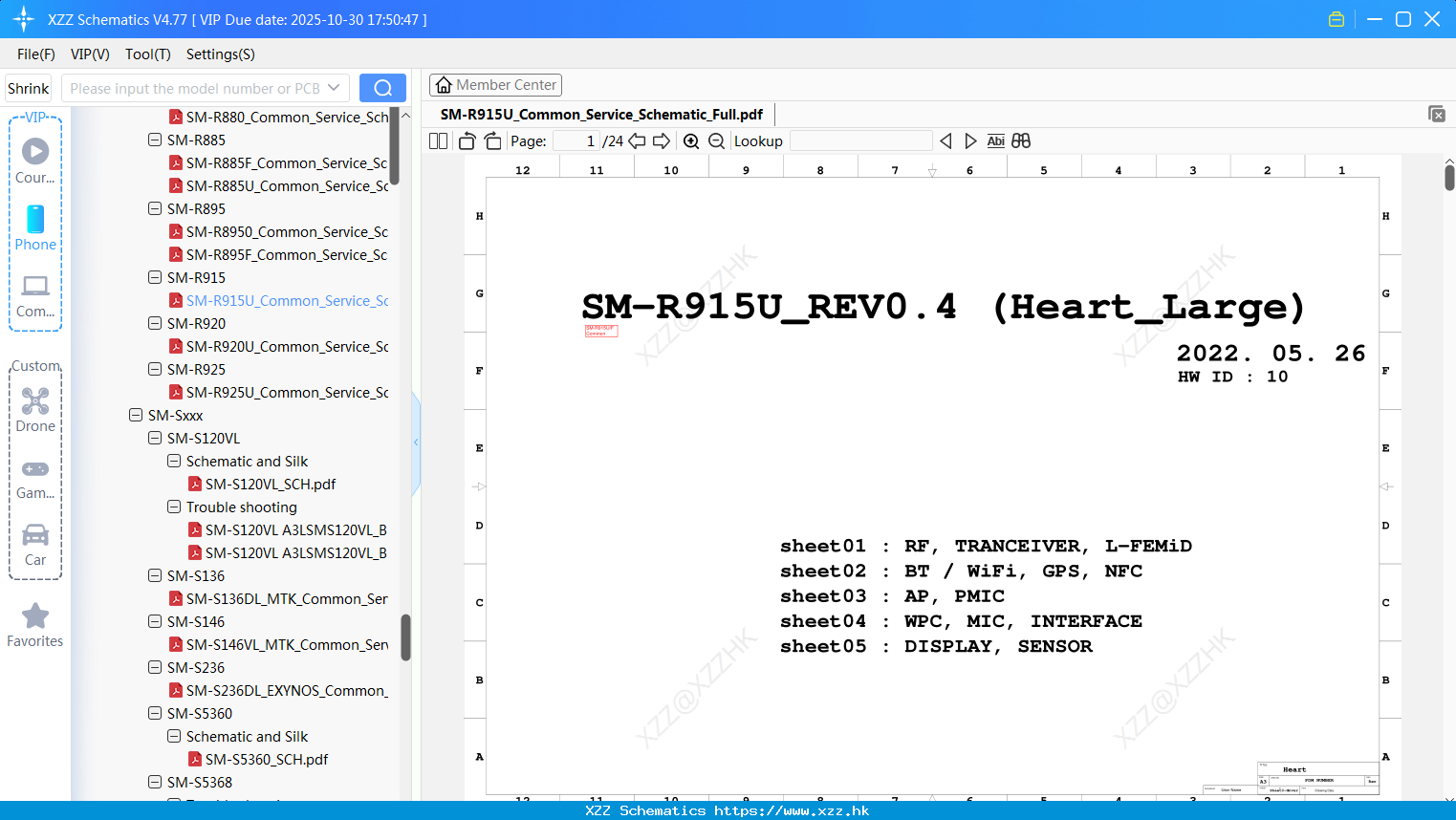
Task: Open the Drone category
Action: click(35, 409)
